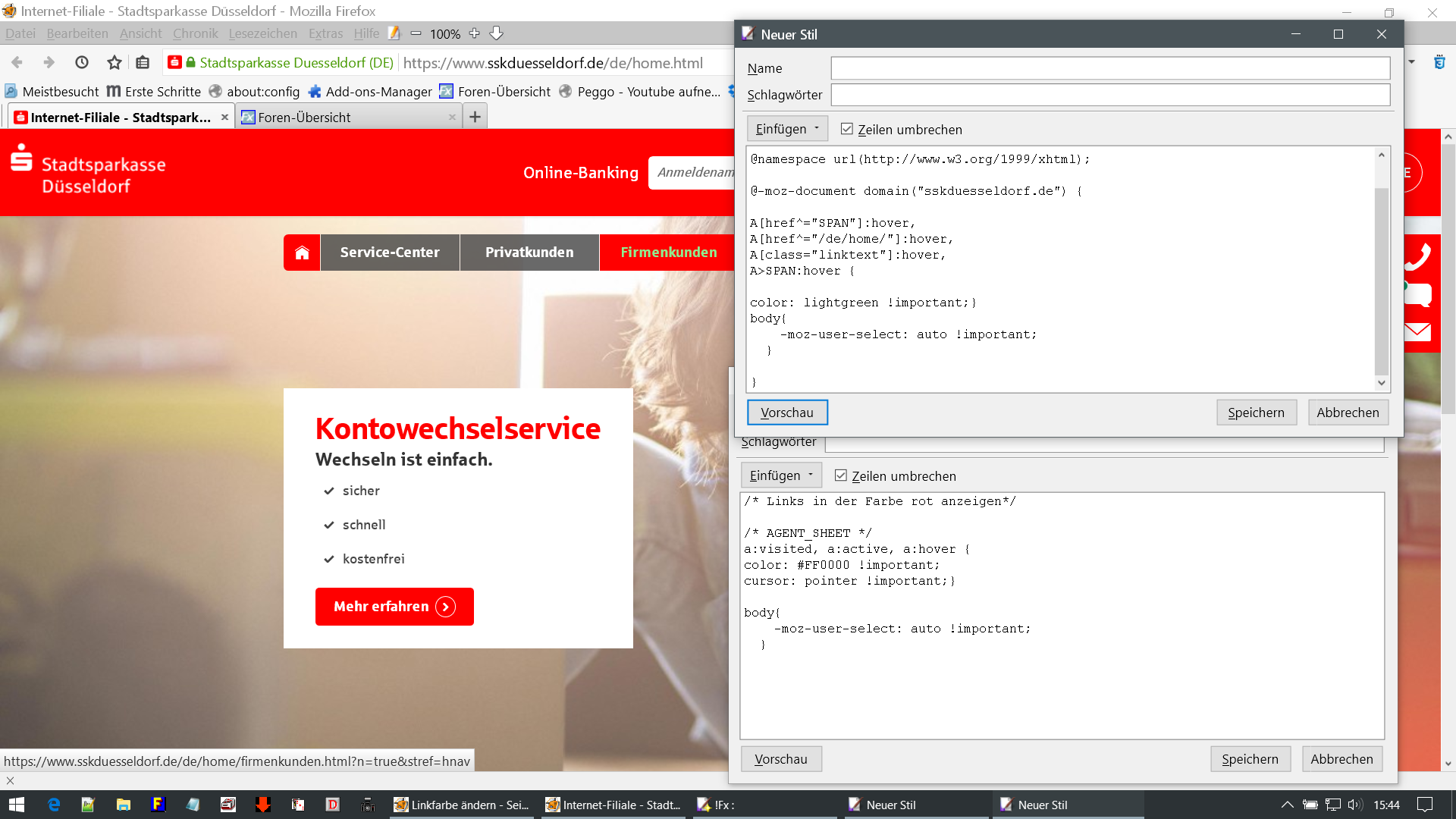Open the Lesezeichen menu
1456x819 pixels.
262,33
